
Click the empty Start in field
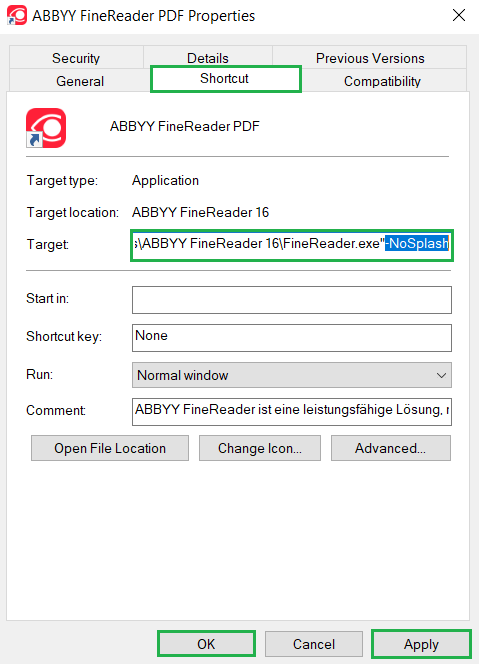click(x=291, y=300)
